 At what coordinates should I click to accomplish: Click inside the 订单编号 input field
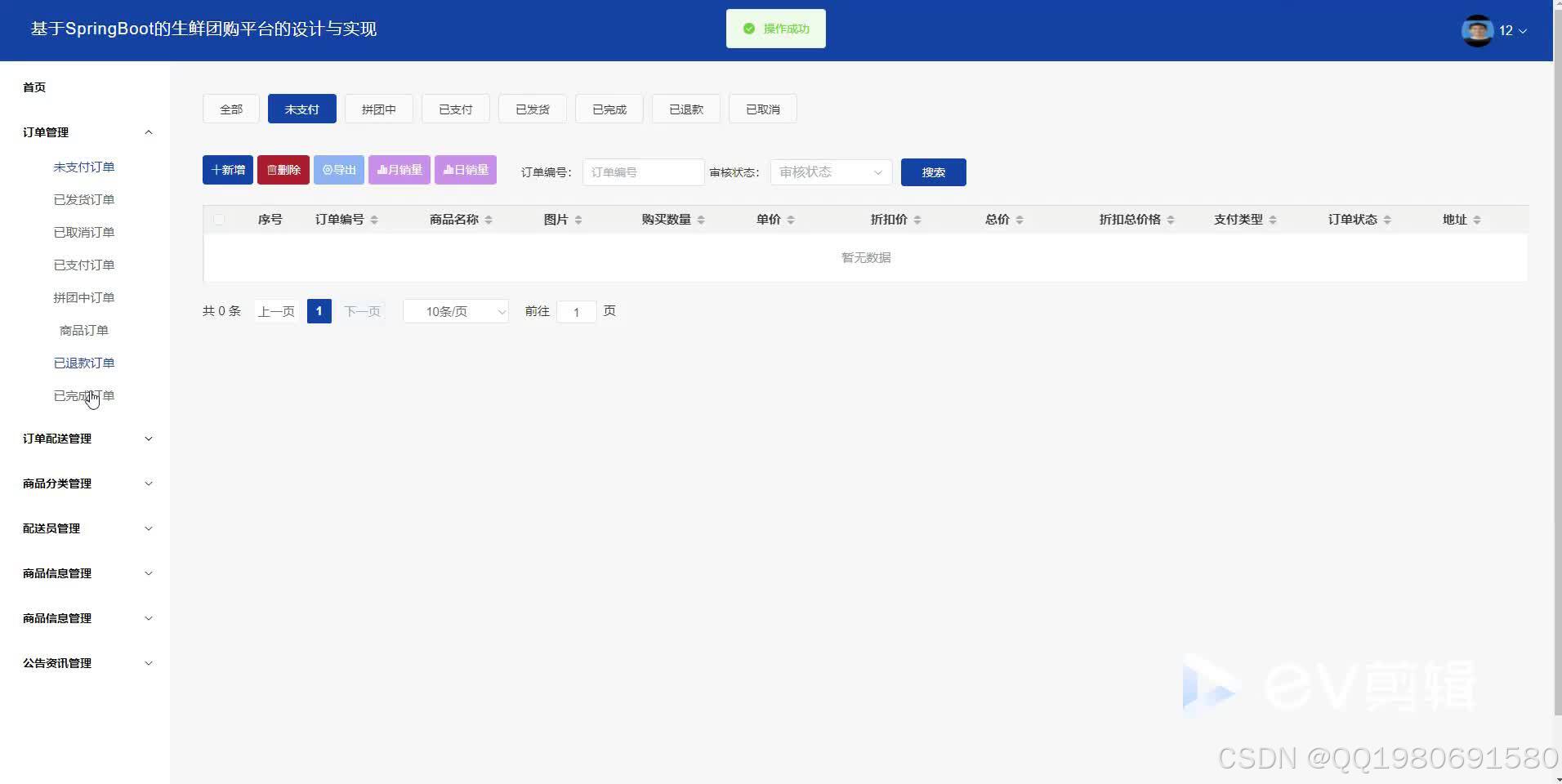643,172
